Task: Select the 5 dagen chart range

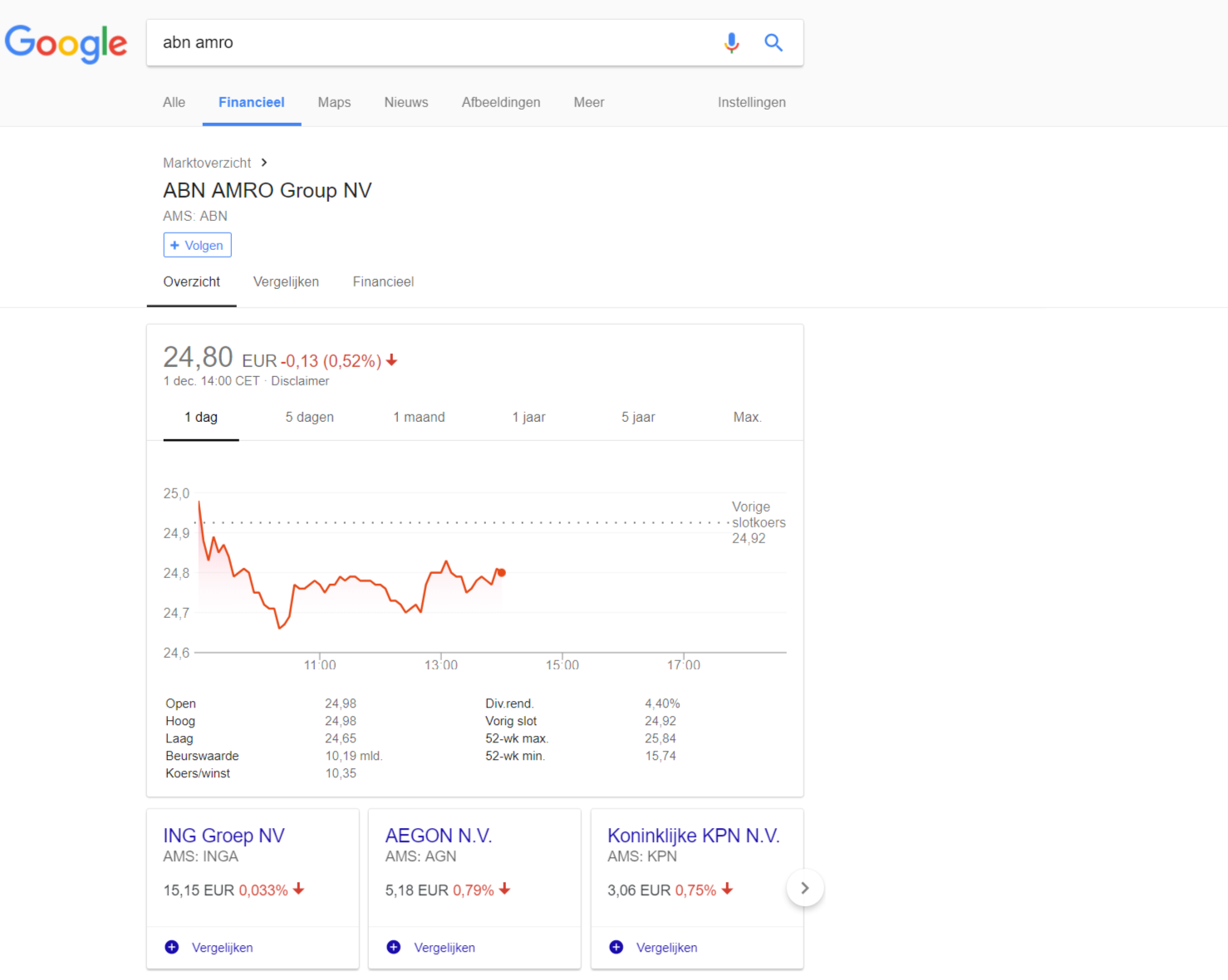Action: (x=309, y=417)
